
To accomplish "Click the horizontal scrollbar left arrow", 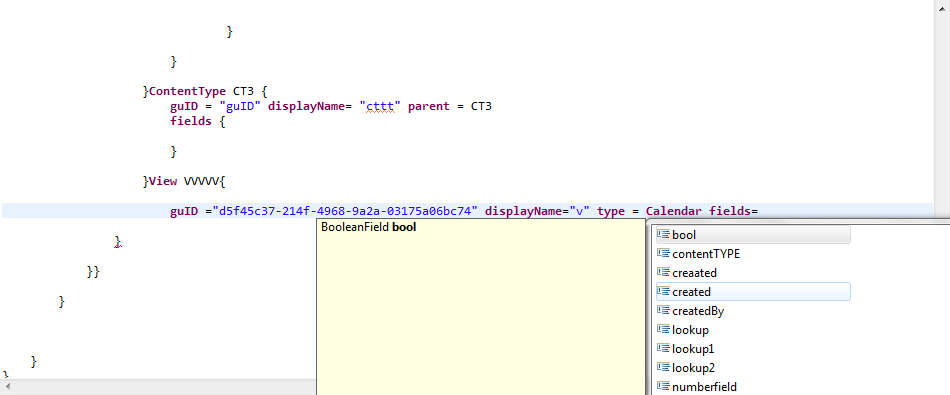I will (x=7, y=386).
